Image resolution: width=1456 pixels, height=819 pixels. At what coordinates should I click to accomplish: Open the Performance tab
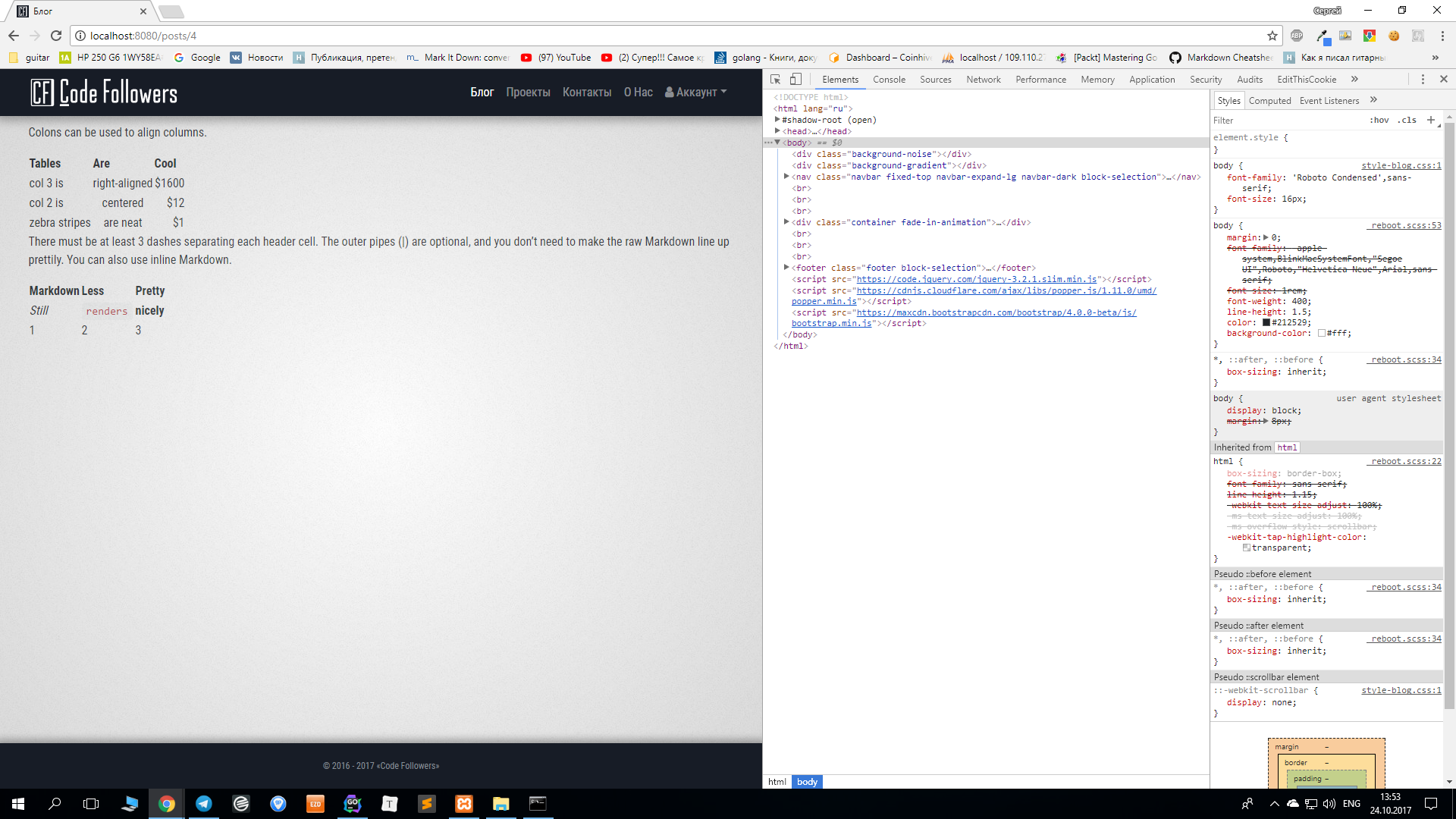[1040, 79]
